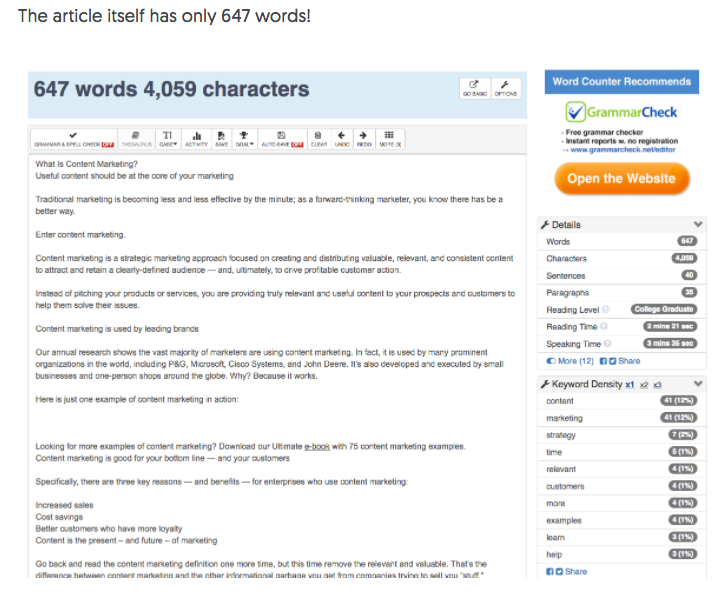Click the e-book link in text
This screenshot has height=602, width=723.
[317, 446]
